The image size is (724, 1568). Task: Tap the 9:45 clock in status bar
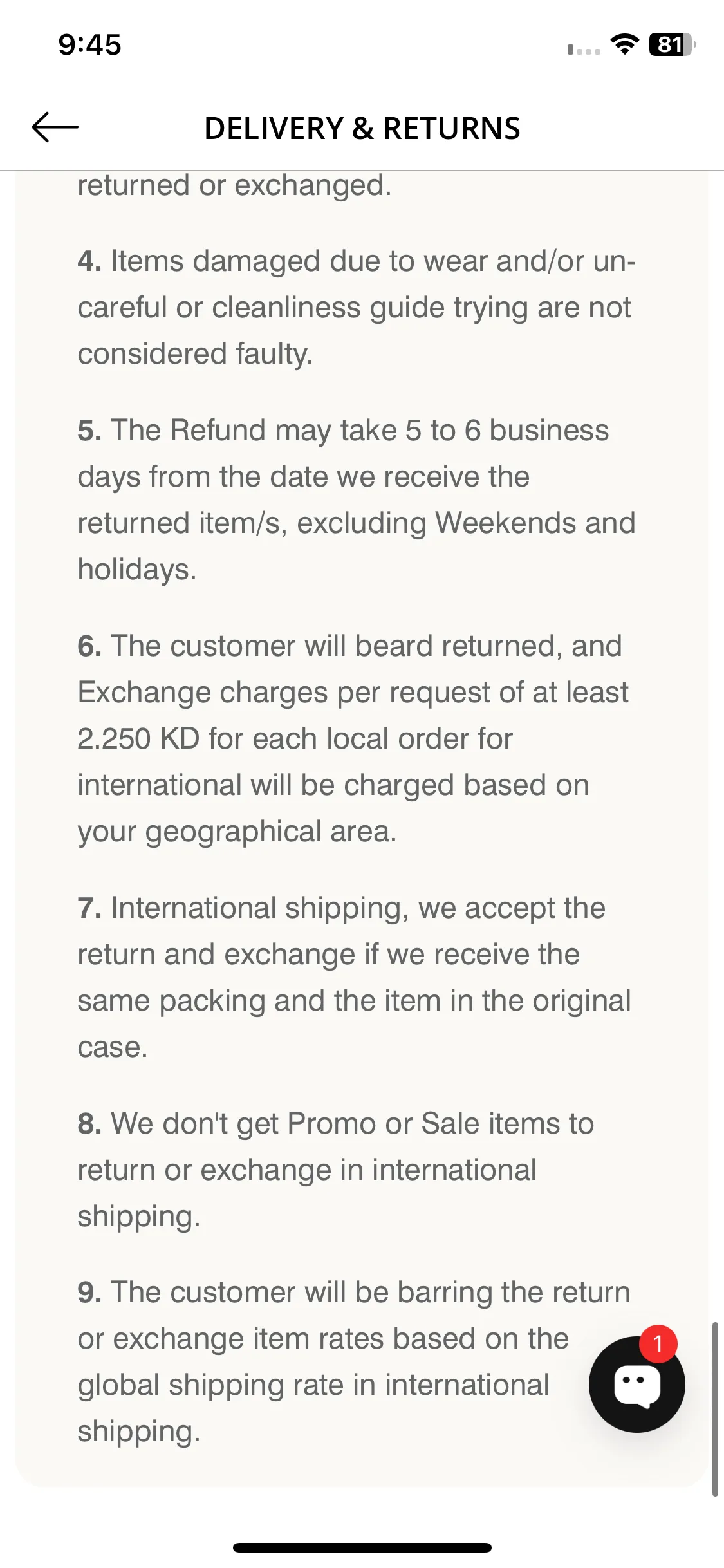pos(90,45)
